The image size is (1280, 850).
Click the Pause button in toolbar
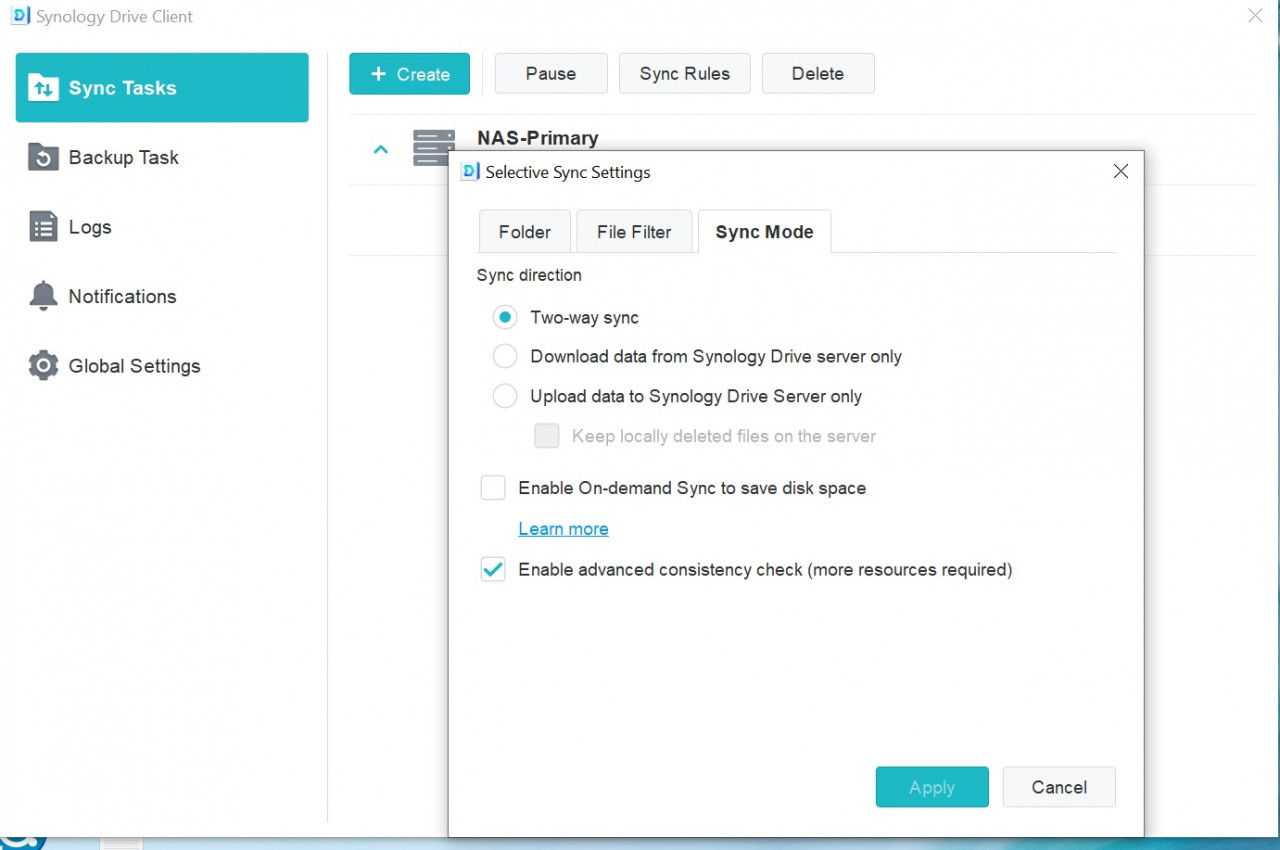[551, 74]
